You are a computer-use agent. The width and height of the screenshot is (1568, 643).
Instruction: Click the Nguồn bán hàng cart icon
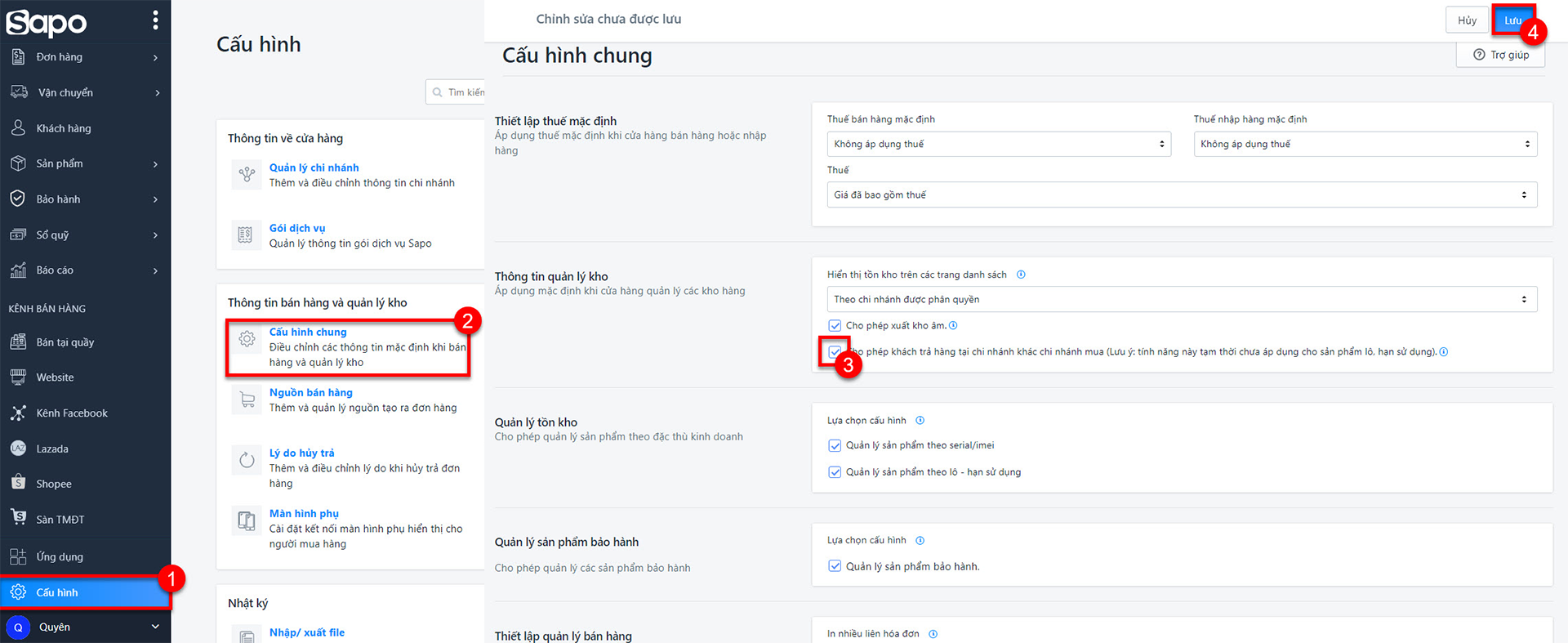[x=247, y=400]
